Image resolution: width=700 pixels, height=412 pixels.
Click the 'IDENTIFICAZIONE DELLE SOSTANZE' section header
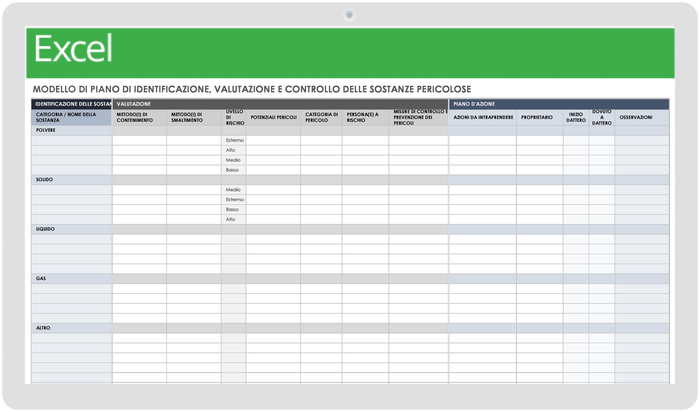71,104
